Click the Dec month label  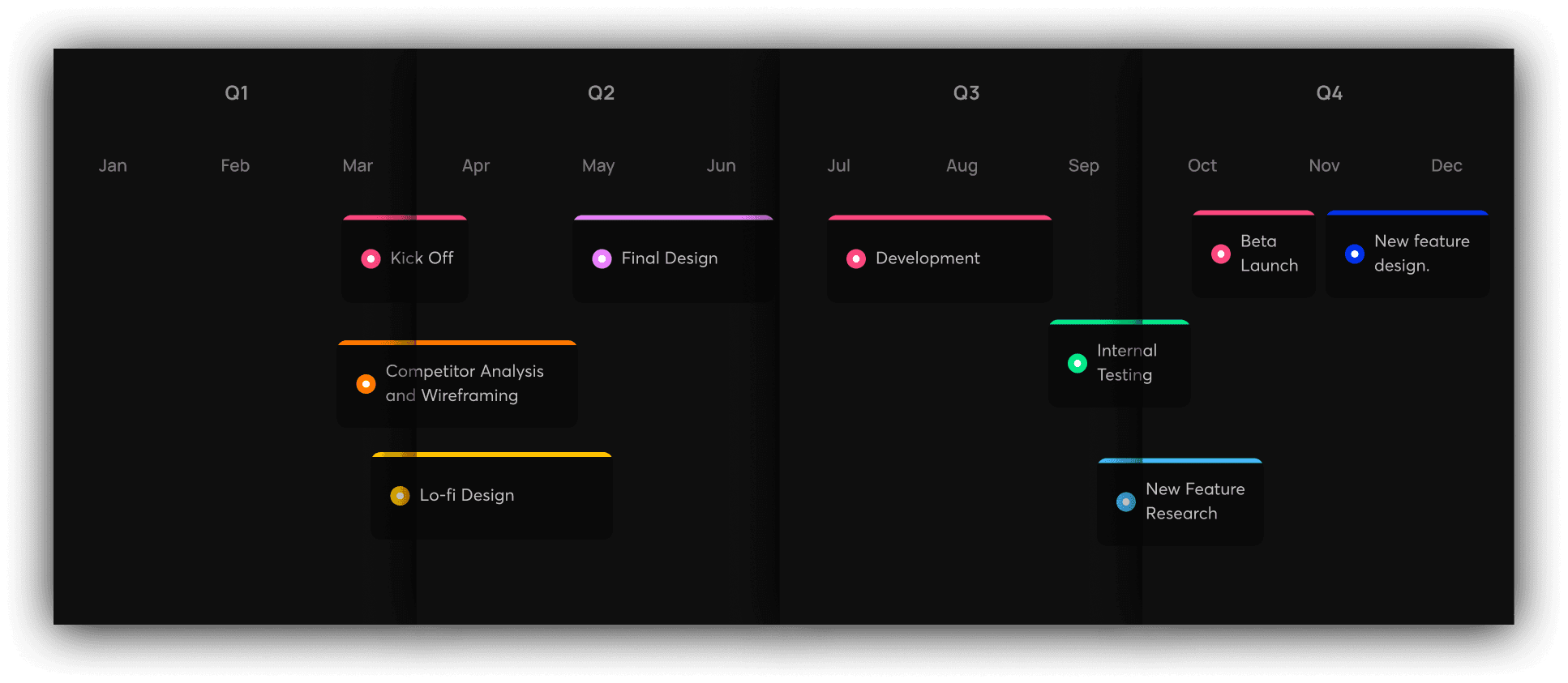1446,166
